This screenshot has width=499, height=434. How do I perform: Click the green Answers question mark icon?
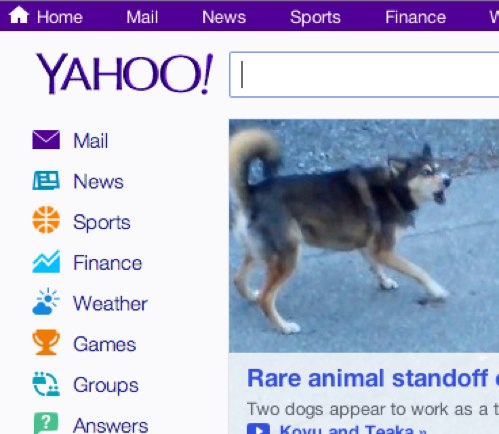point(46,423)
